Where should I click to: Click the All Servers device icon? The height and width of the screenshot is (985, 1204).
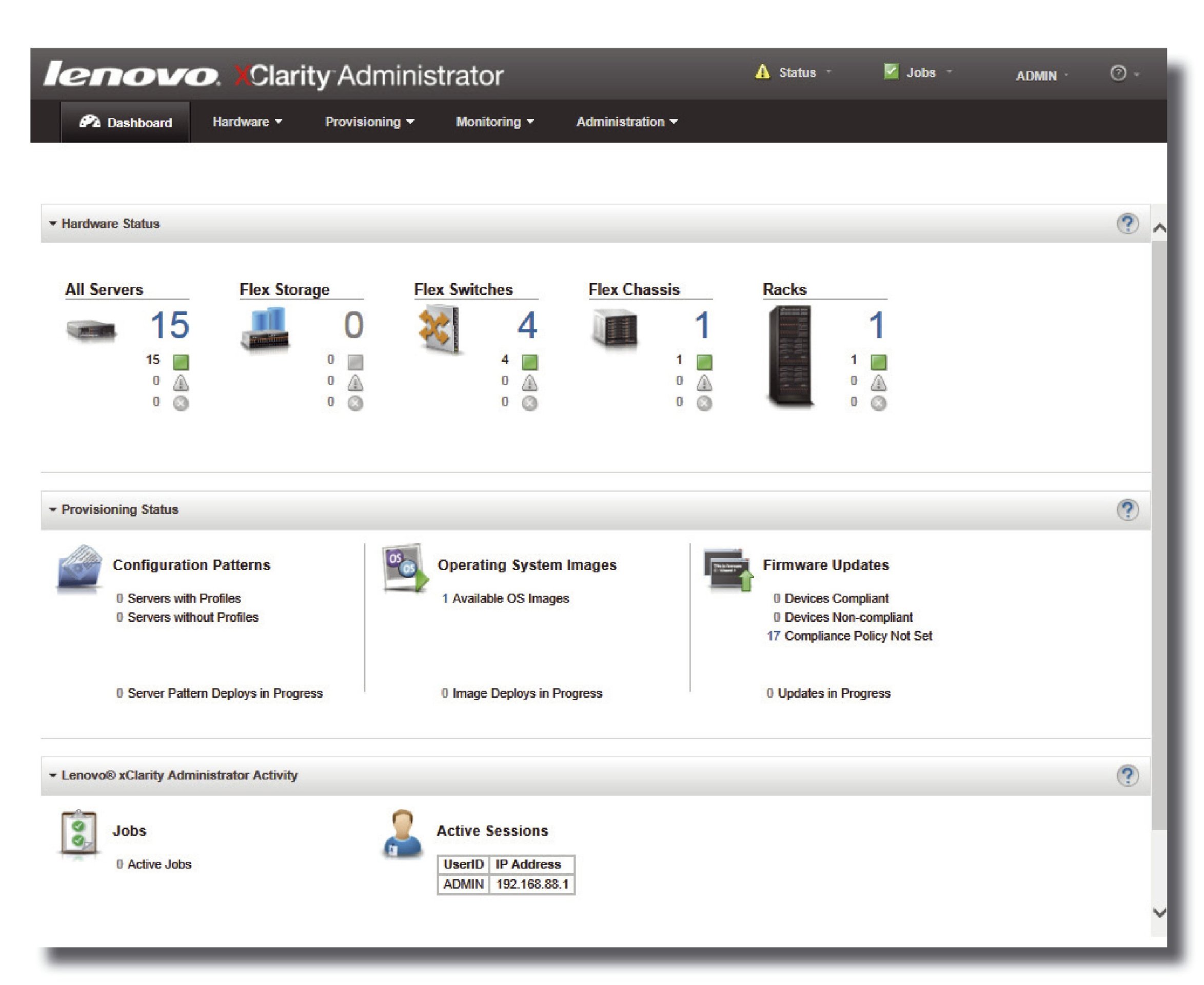(91, 330)
